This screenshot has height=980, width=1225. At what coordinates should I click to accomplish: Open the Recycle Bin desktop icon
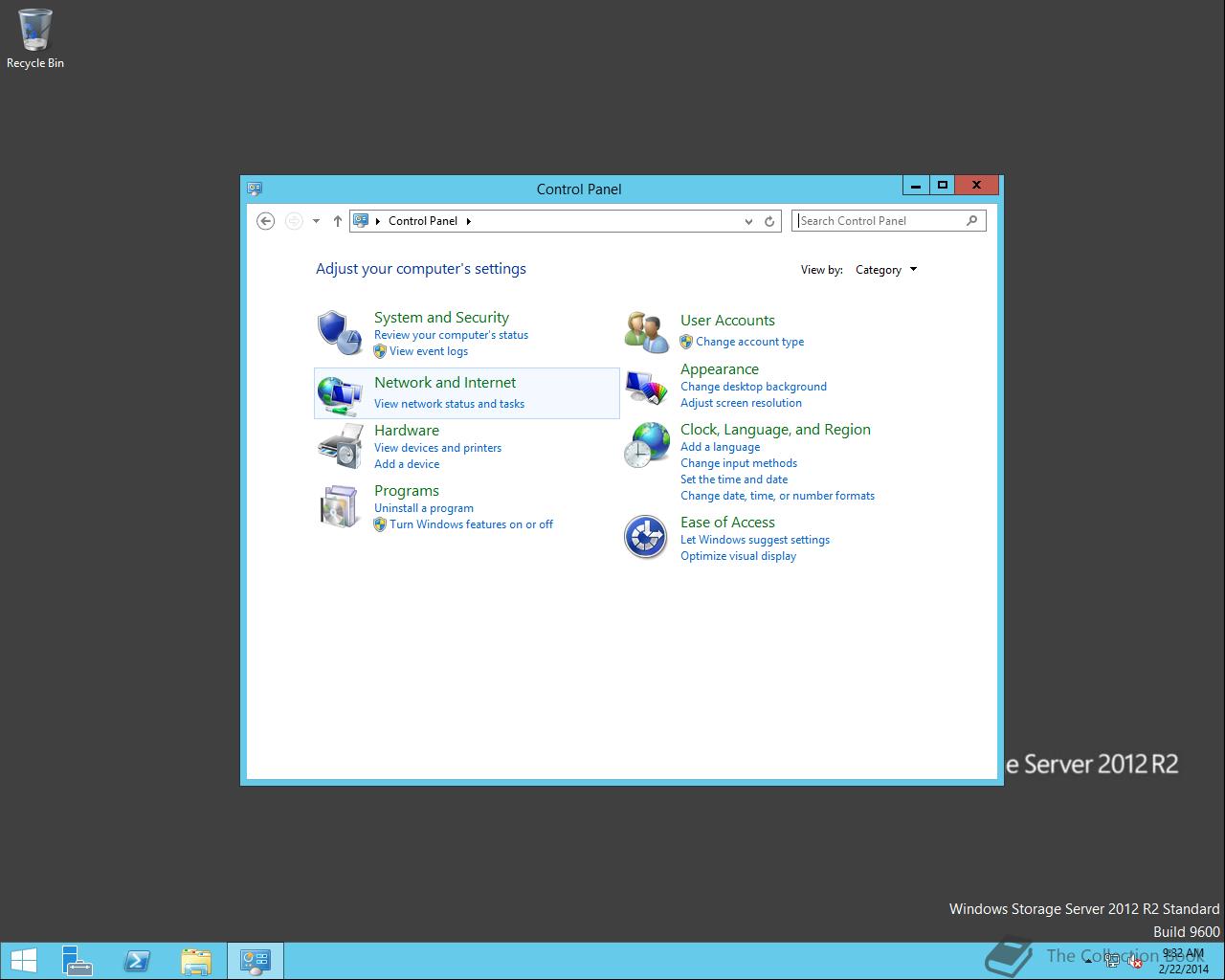tap(35, 39)
